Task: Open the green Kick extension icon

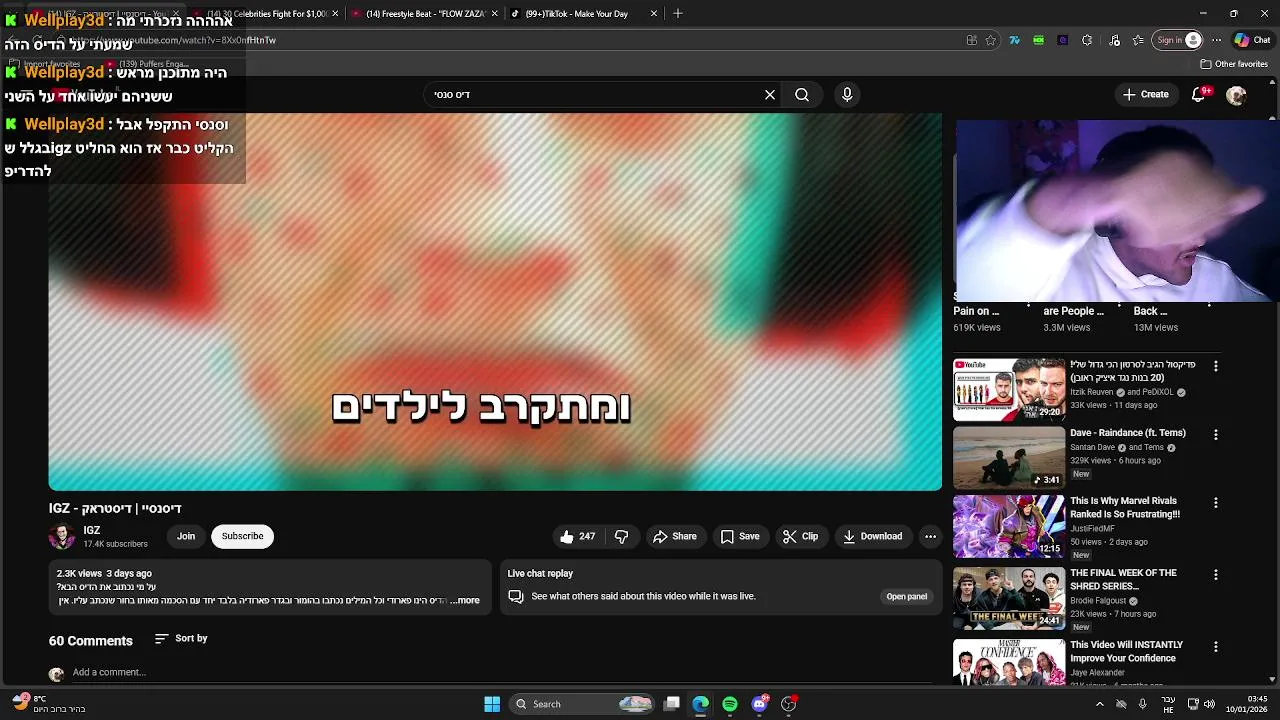Action: click(1039, 40)
